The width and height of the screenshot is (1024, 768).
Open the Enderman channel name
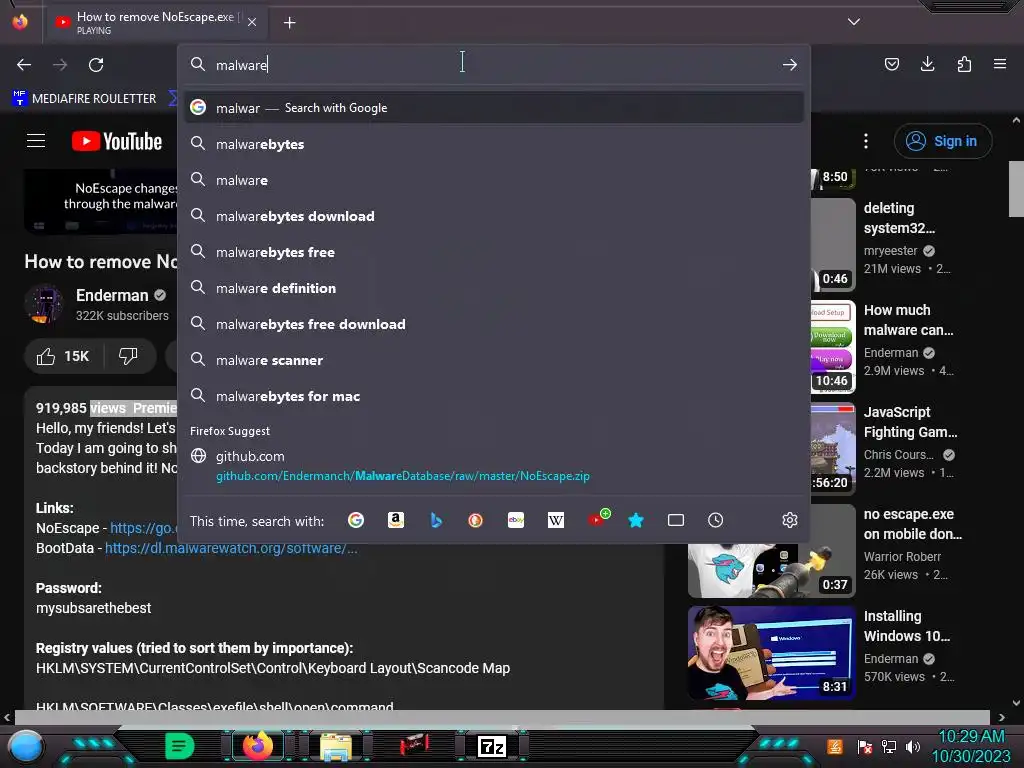click(x=112, y=295)
